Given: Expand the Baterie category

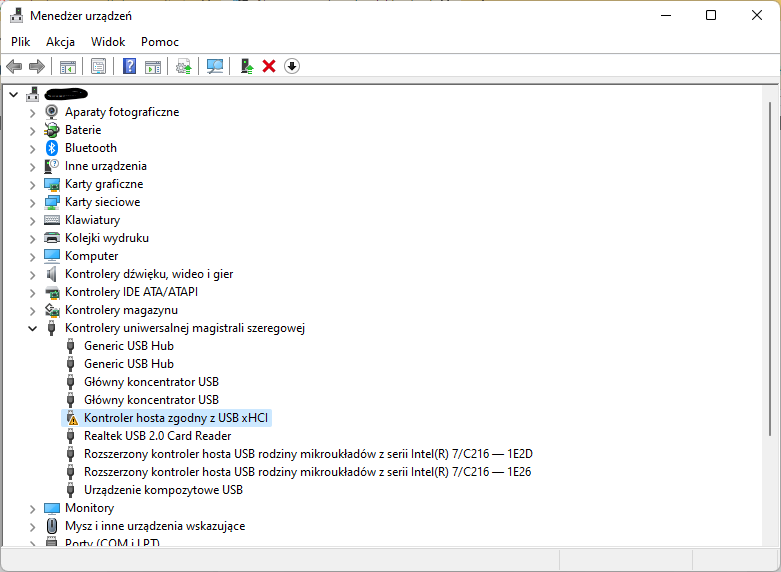Looking at the screenshot, I should tap(33, 131).
